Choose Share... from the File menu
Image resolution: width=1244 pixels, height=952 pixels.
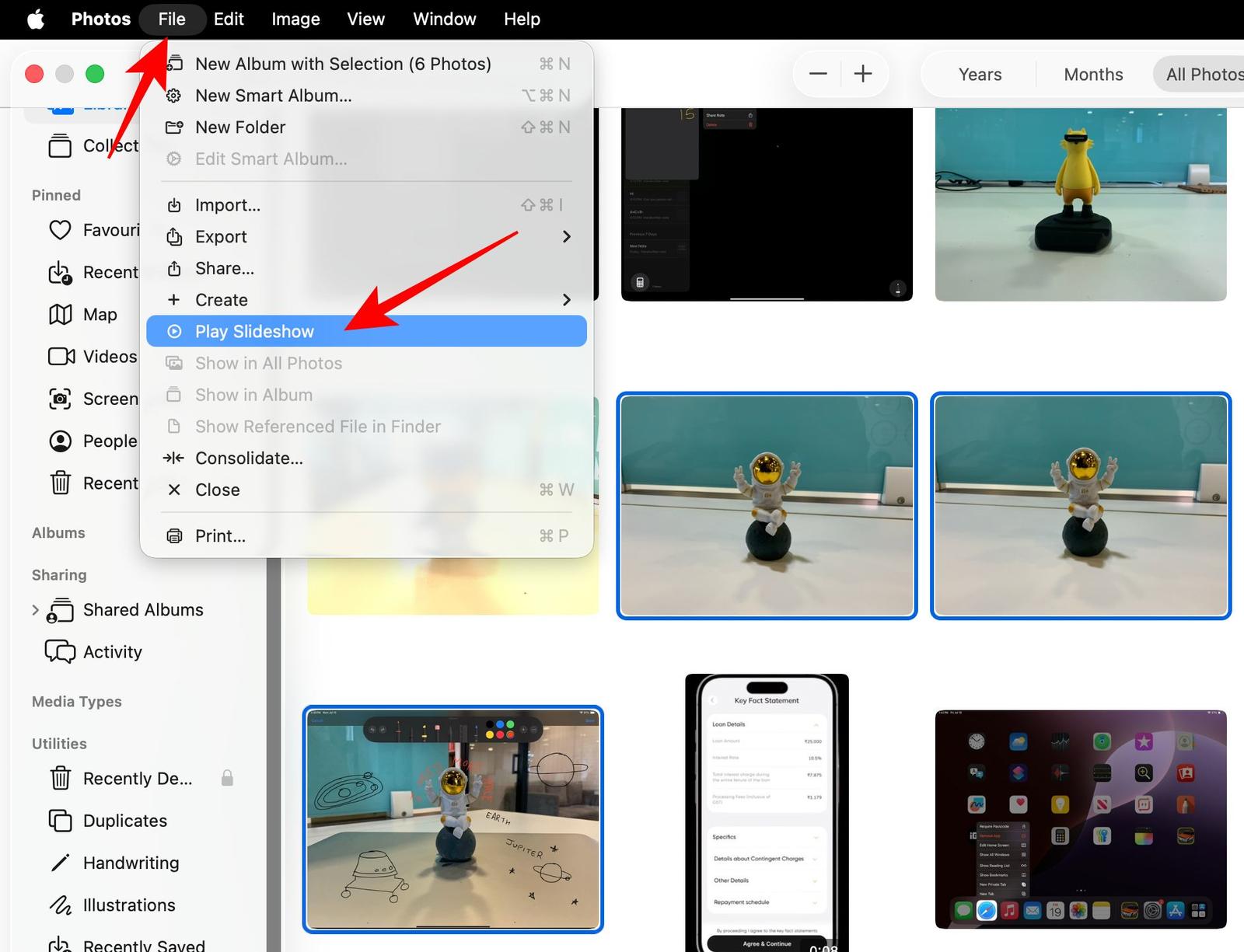pyautogui.click(x=366, y=269)
